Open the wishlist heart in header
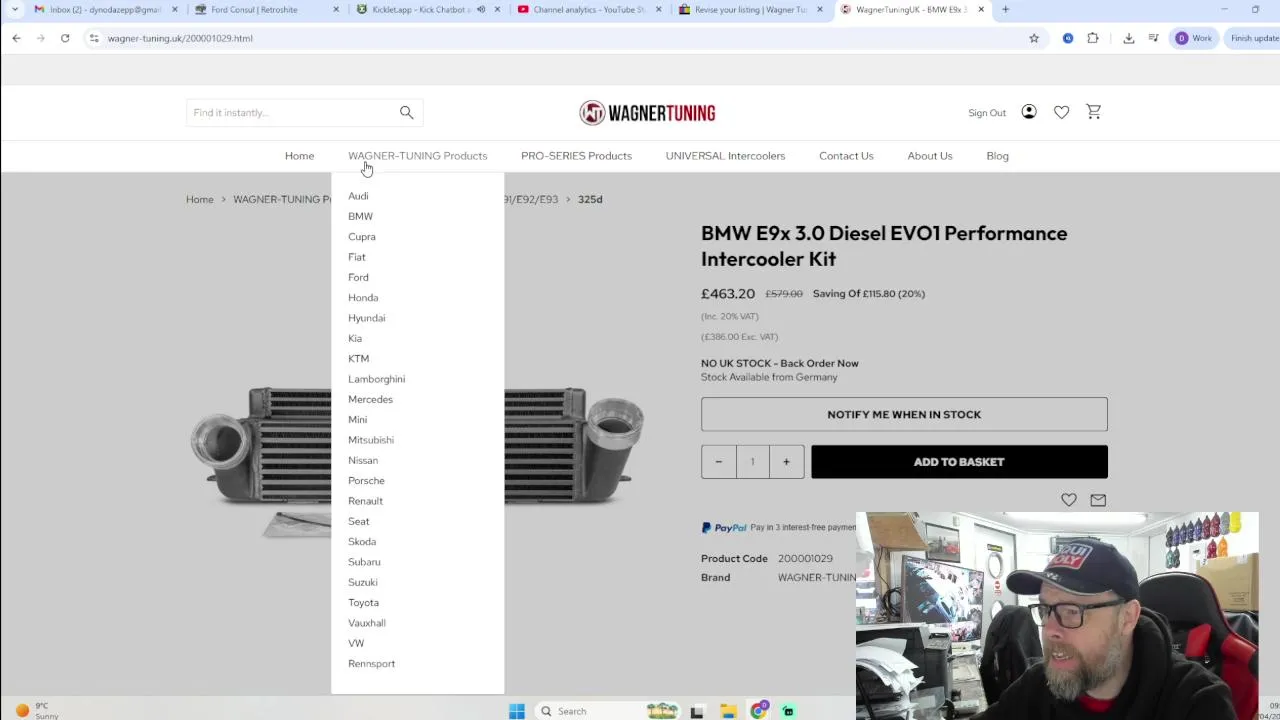This screenshot has height=720, width=1280. coord(1061,112)
